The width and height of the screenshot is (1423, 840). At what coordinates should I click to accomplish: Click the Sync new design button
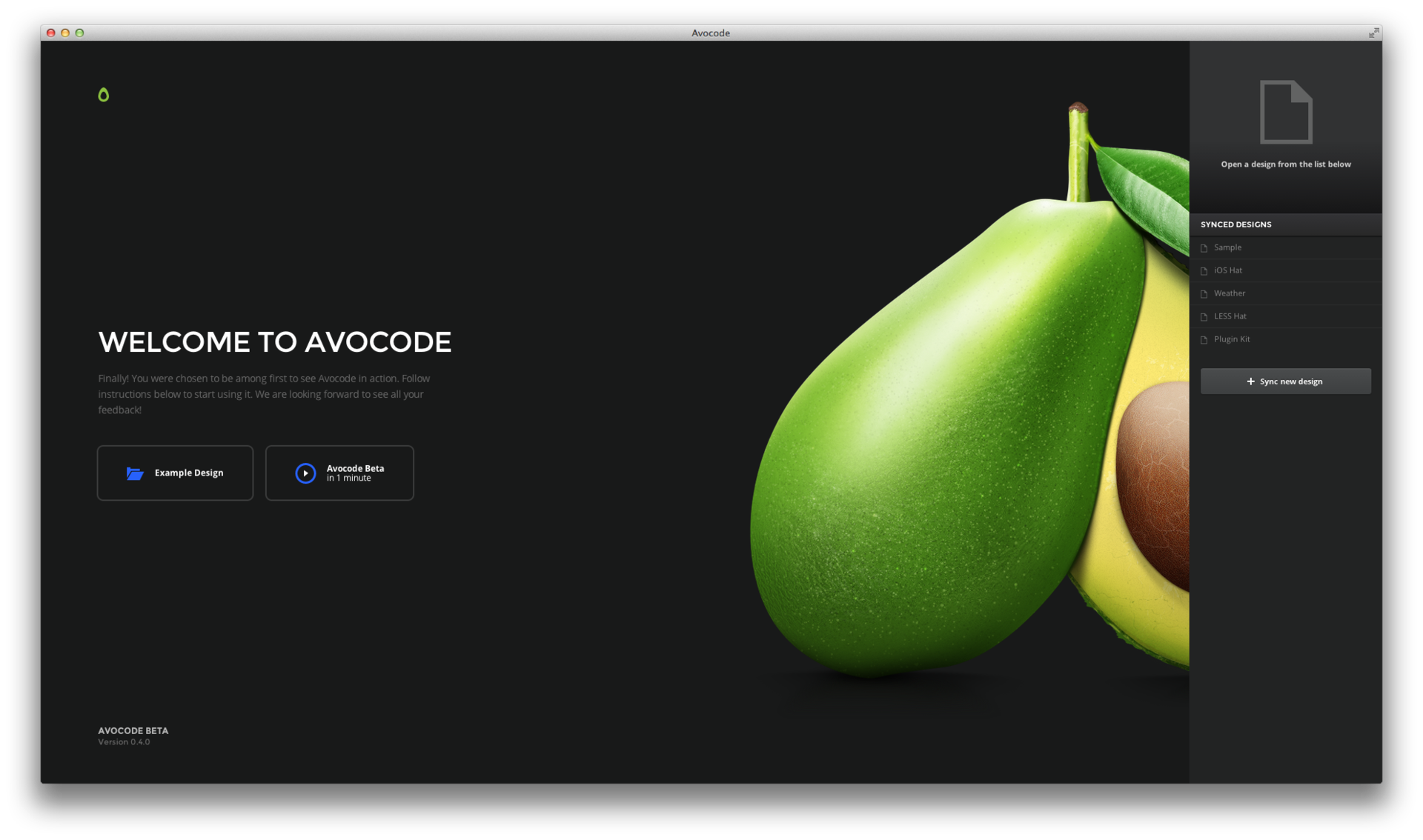(x=1285, y=381)
